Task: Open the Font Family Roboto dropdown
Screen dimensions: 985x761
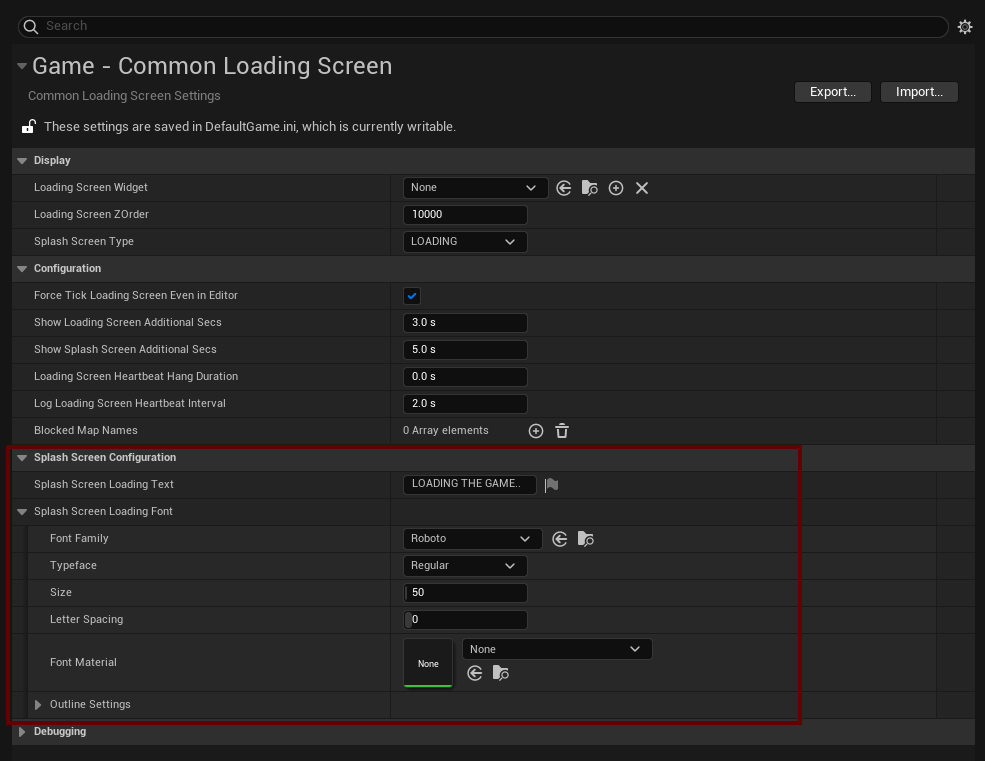Action: pyautogui.click(x=472, y=539)
